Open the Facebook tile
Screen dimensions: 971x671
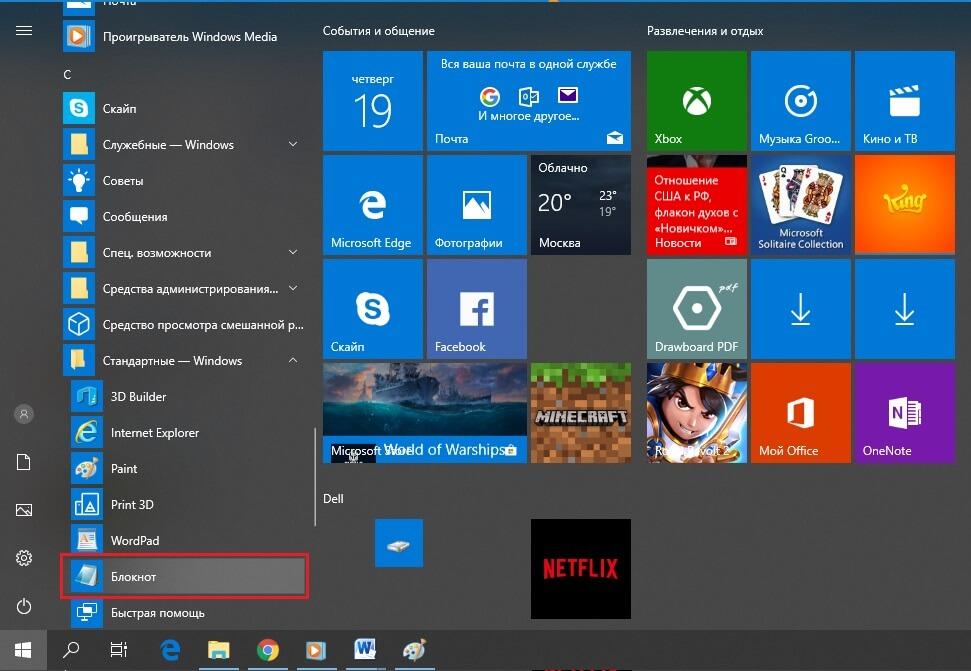coord(477,309)
